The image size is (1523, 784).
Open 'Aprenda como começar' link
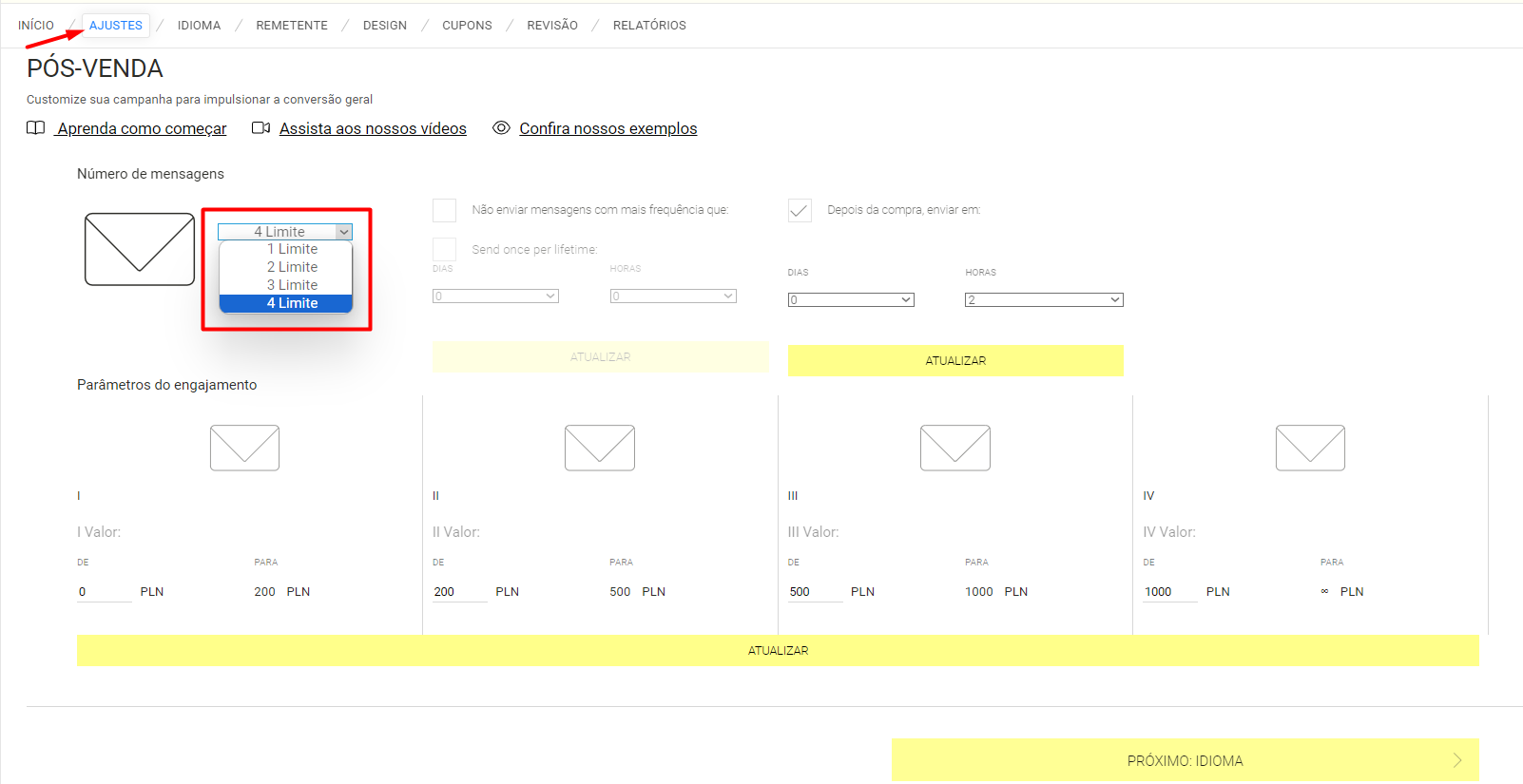tap(142, 128)
